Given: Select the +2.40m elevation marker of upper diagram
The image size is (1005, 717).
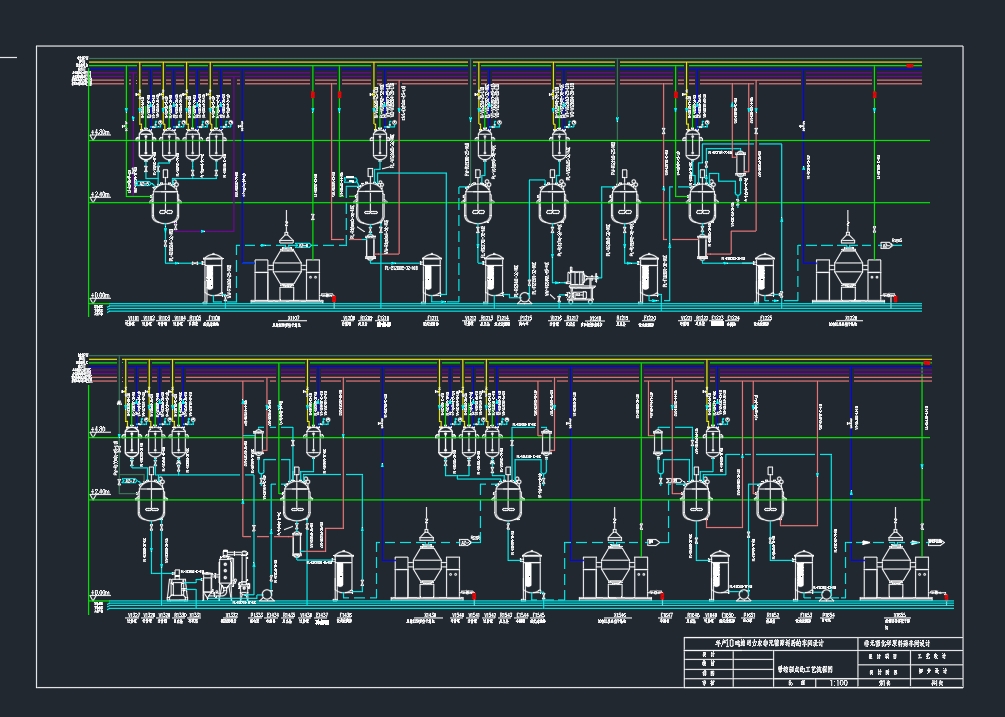Looking at the screenshot, I should pyautogui.click(x=100, y=195).
